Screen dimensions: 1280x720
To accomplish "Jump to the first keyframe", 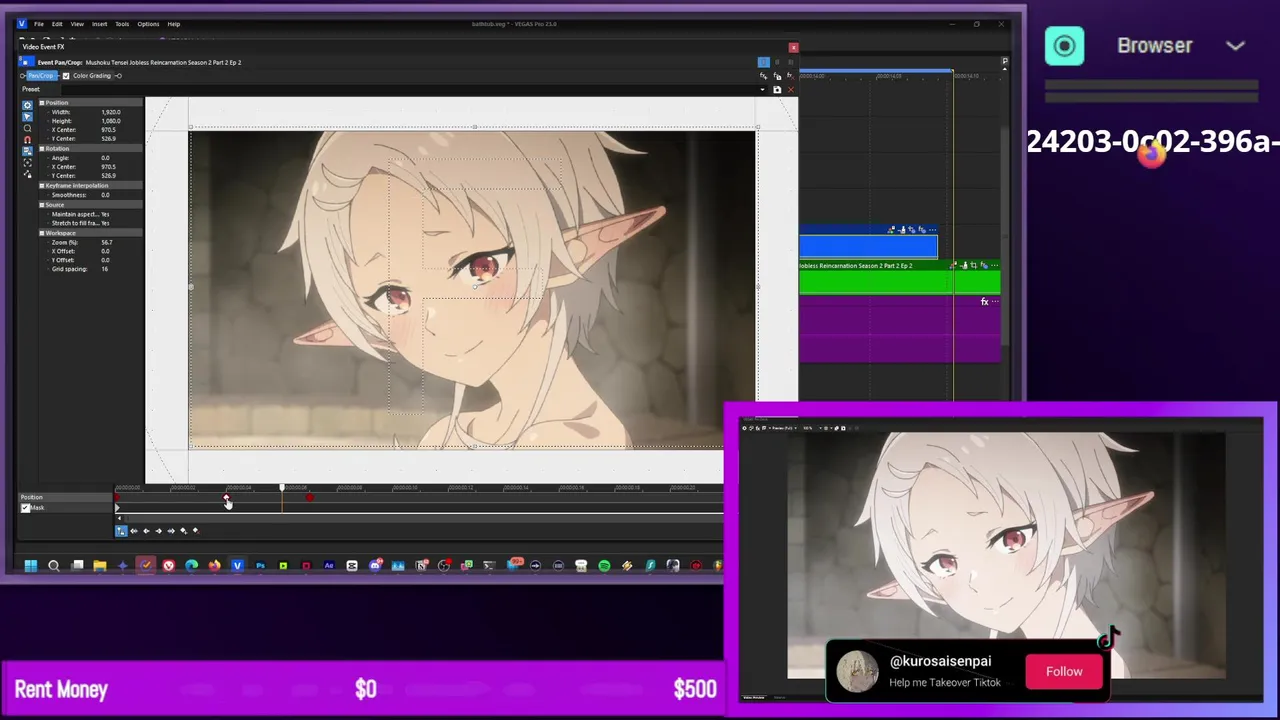I will (134, 531).
